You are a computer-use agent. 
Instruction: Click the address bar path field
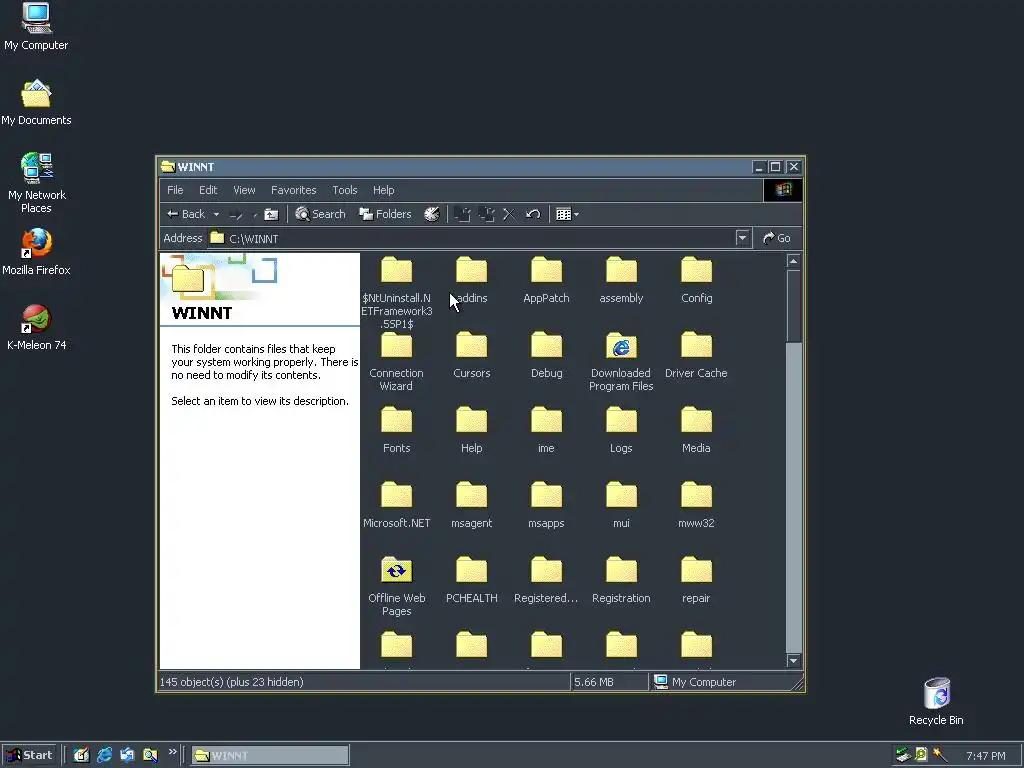(478, 238)
